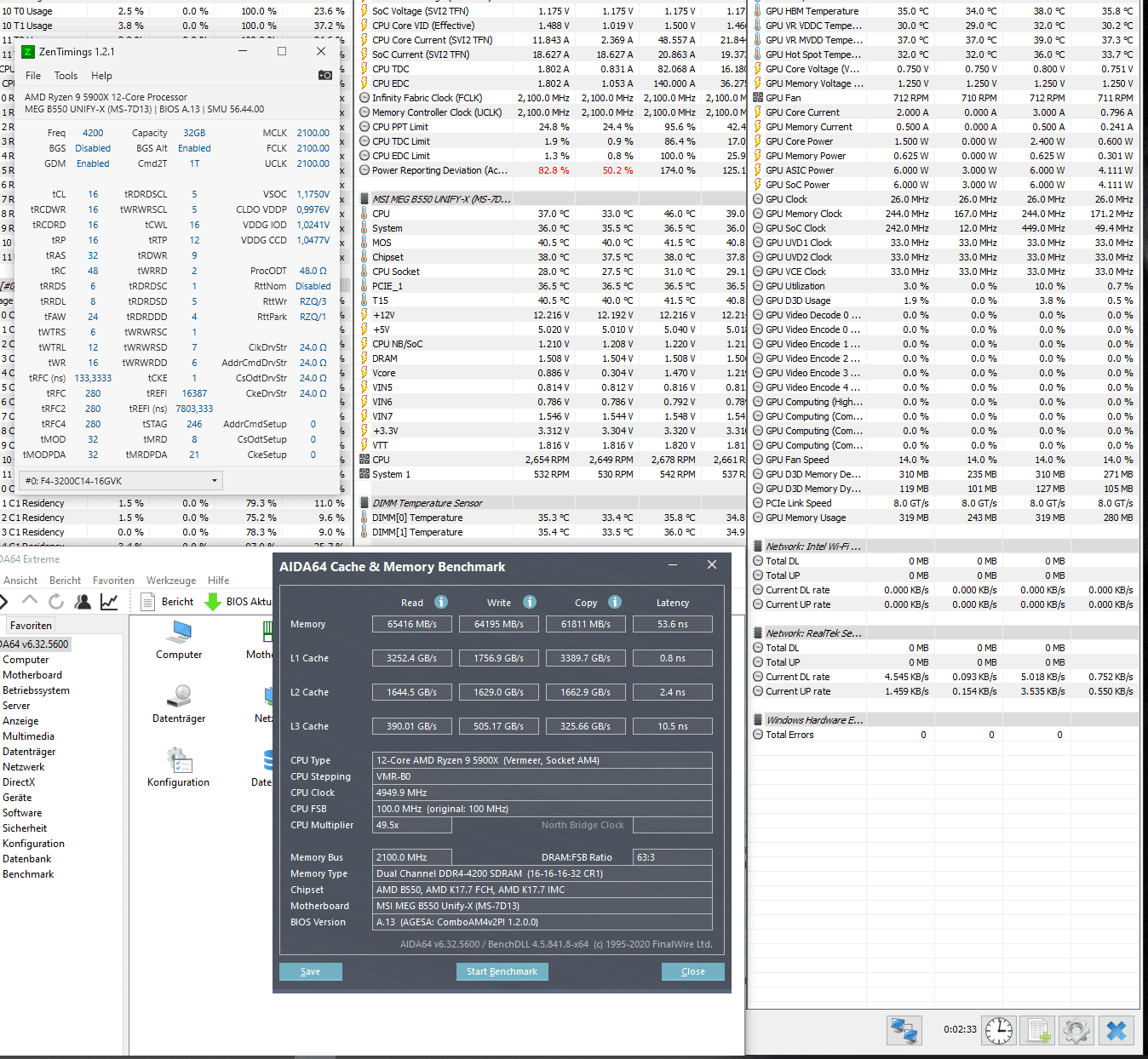Click the MCLK value 2100.00 in ZenTimings
This screenshot has height=1059, width=1148.
[x=313, y=133]
